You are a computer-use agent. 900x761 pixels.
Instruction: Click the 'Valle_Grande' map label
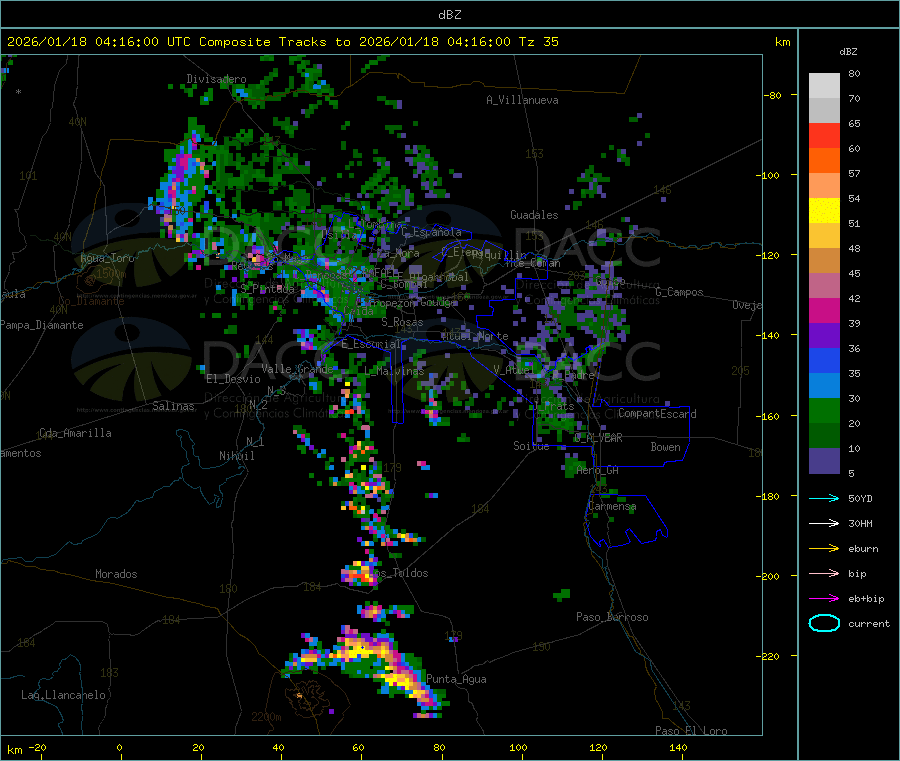tap(297, 369)
